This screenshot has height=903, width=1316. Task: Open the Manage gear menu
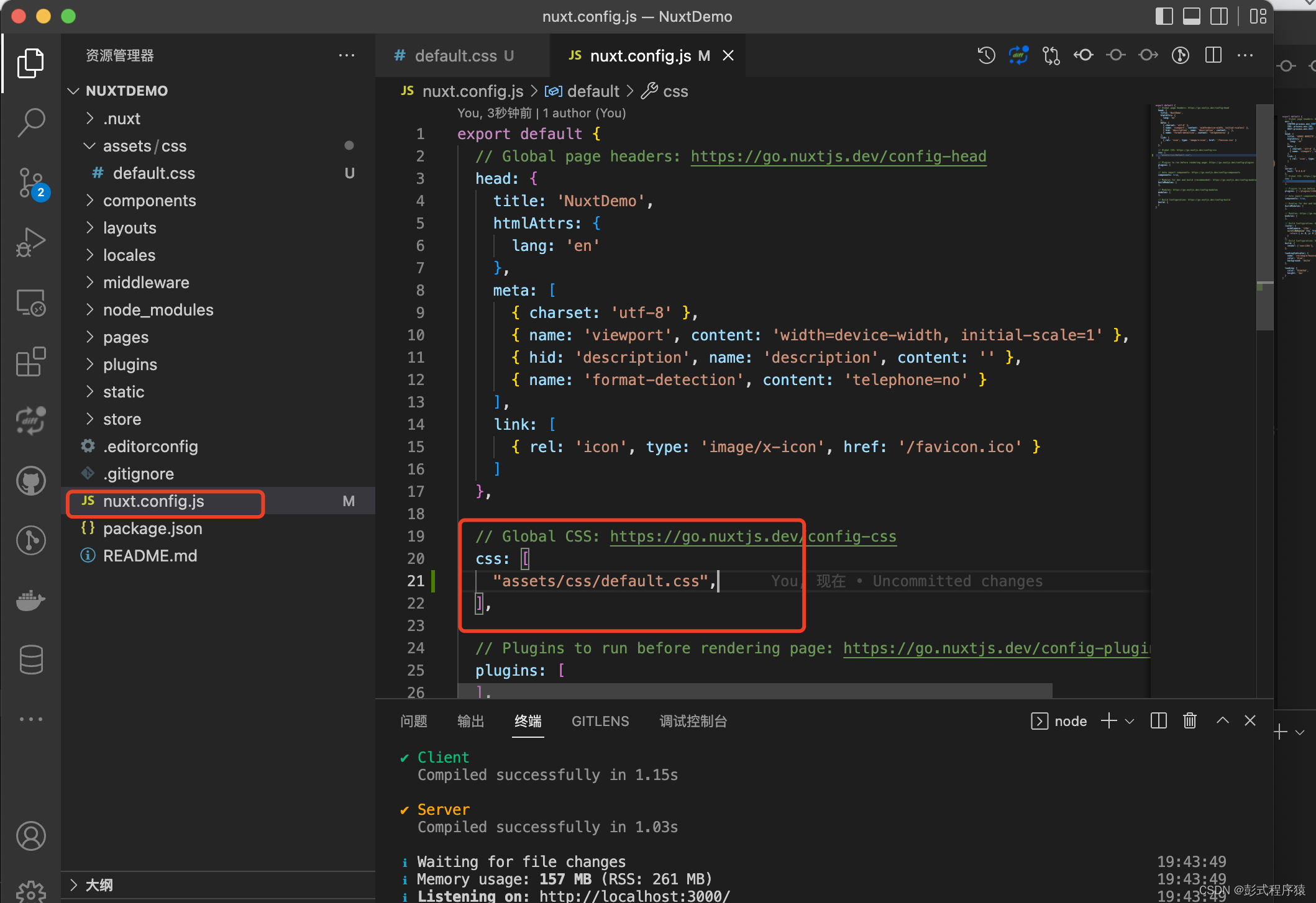tap(30, 892)
